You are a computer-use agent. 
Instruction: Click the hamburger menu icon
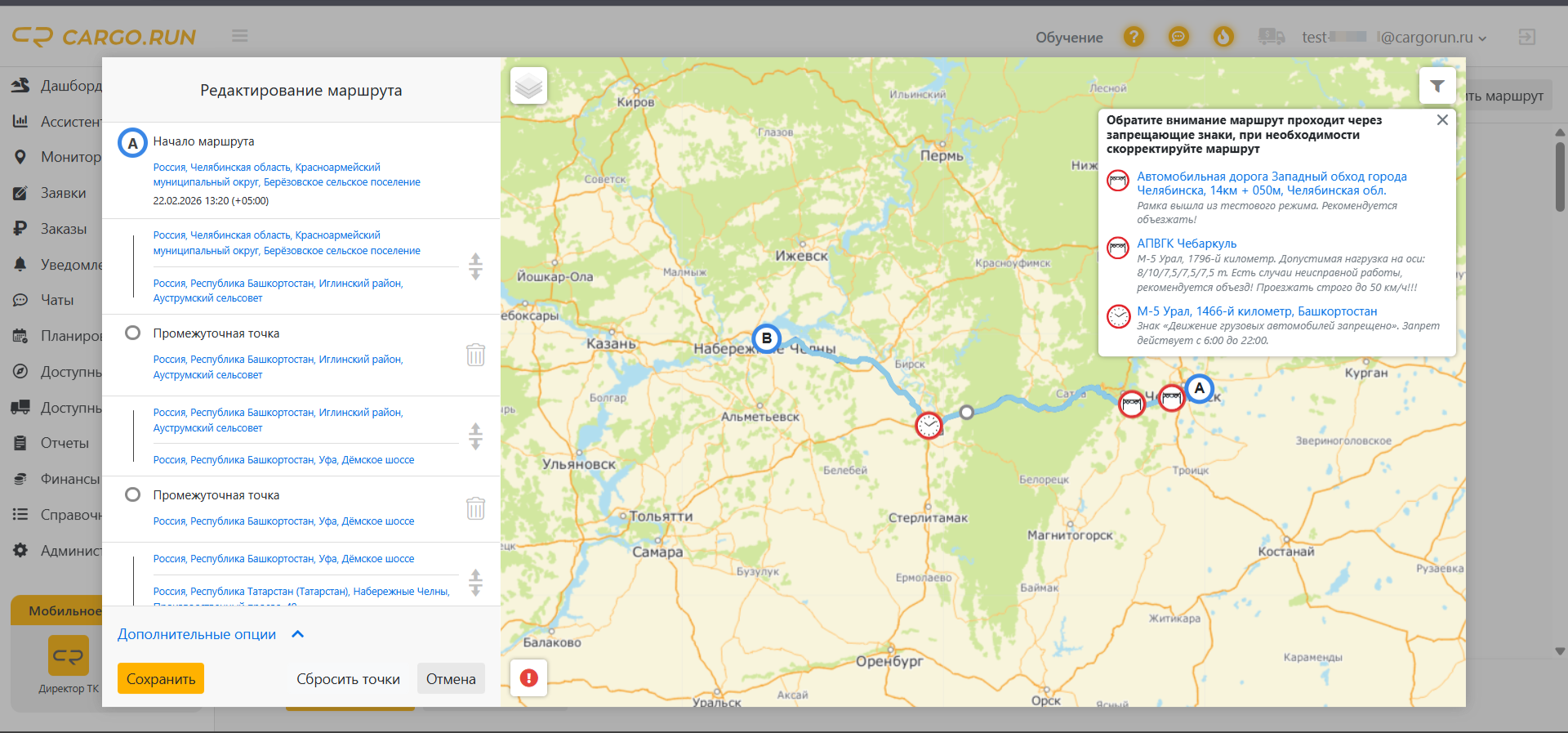pyautogui.click(x=239, y=36)
